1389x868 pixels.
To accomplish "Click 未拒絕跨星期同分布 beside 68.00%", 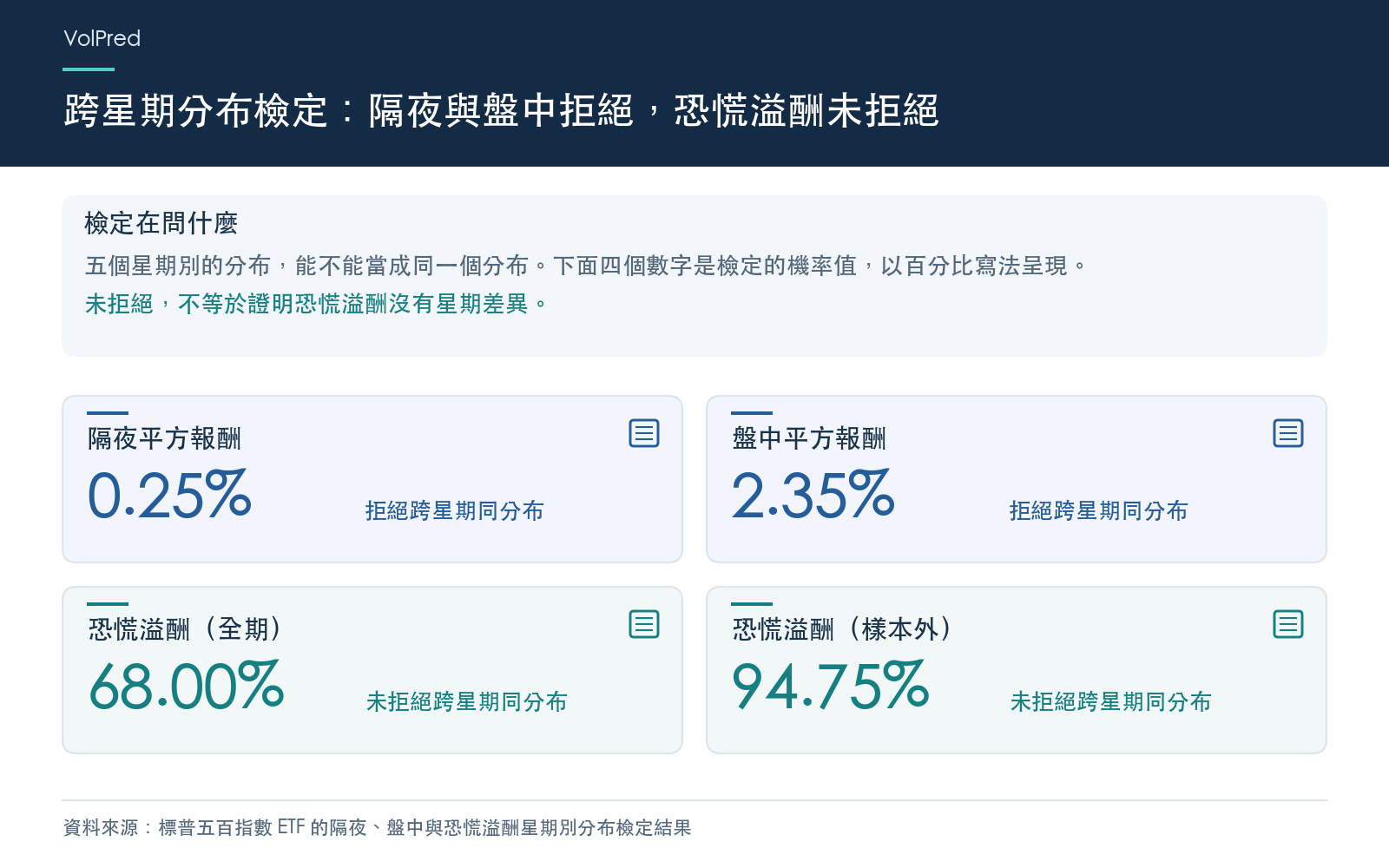I will click(x=467, y=701).
